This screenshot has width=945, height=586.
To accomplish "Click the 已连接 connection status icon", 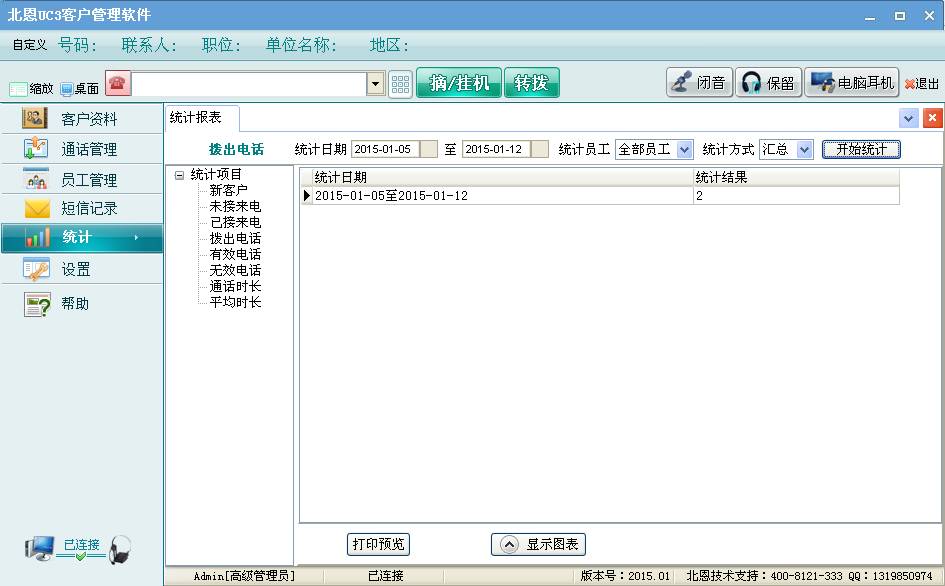I will coord(79,549).
